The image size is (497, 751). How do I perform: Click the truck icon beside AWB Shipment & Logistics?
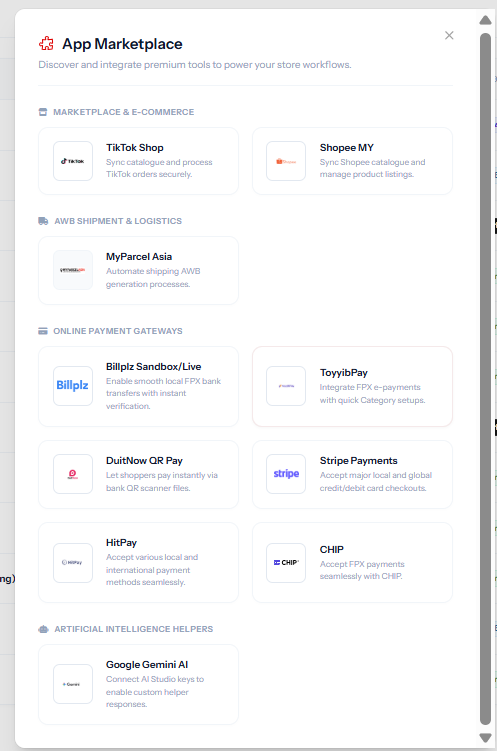pos(43,221)
